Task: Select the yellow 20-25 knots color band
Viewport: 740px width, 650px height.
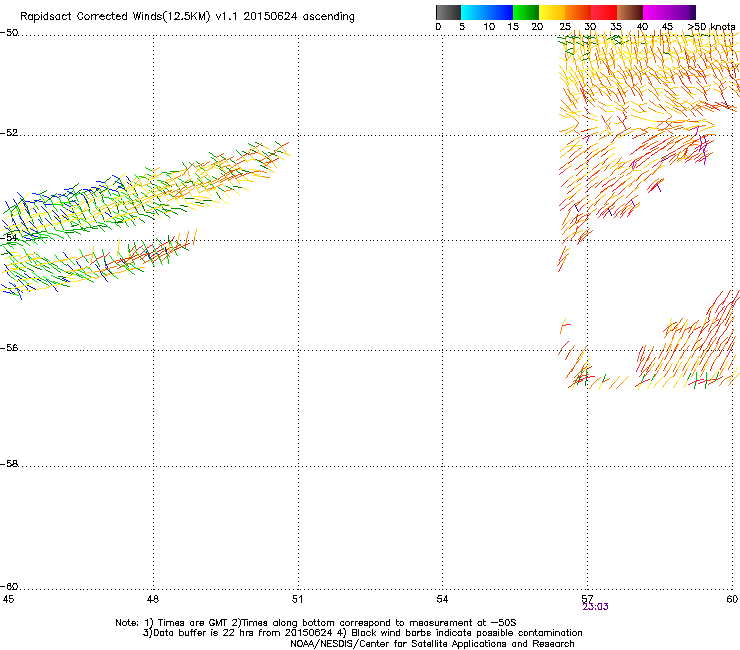Action: (x=552, y=12)
